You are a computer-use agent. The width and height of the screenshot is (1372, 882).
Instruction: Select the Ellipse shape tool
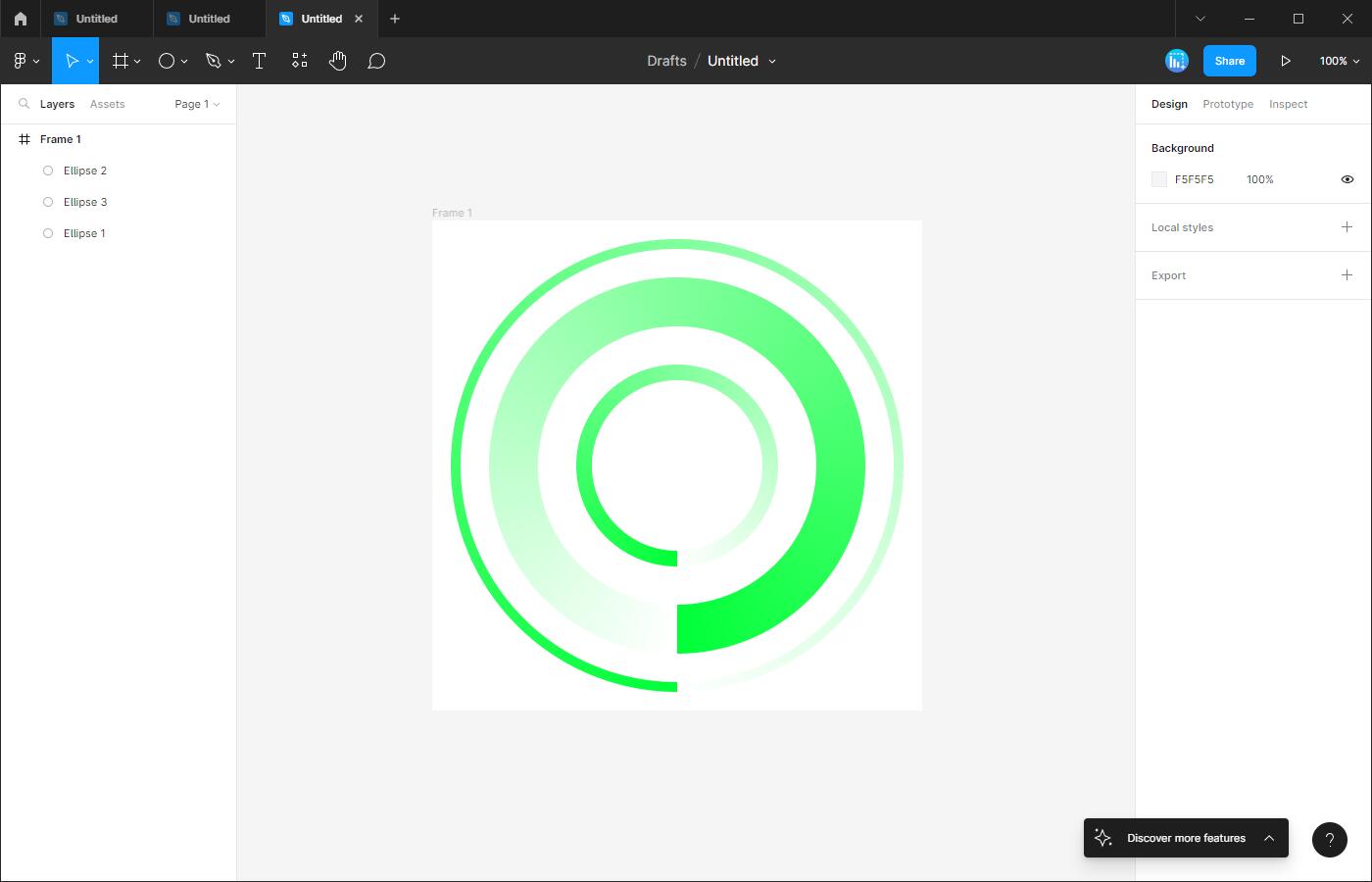[167, 61]
